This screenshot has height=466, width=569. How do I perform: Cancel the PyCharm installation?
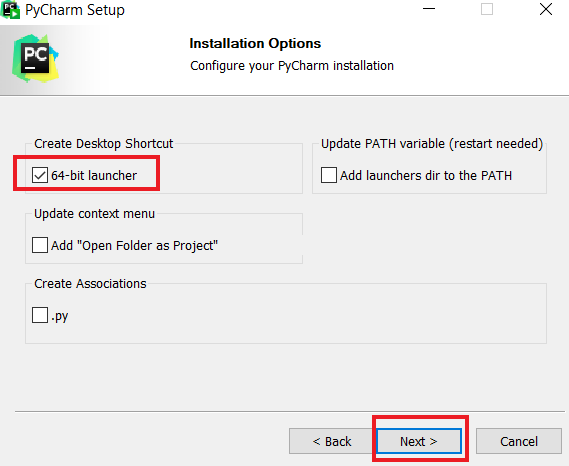click(x=519, y=441)
